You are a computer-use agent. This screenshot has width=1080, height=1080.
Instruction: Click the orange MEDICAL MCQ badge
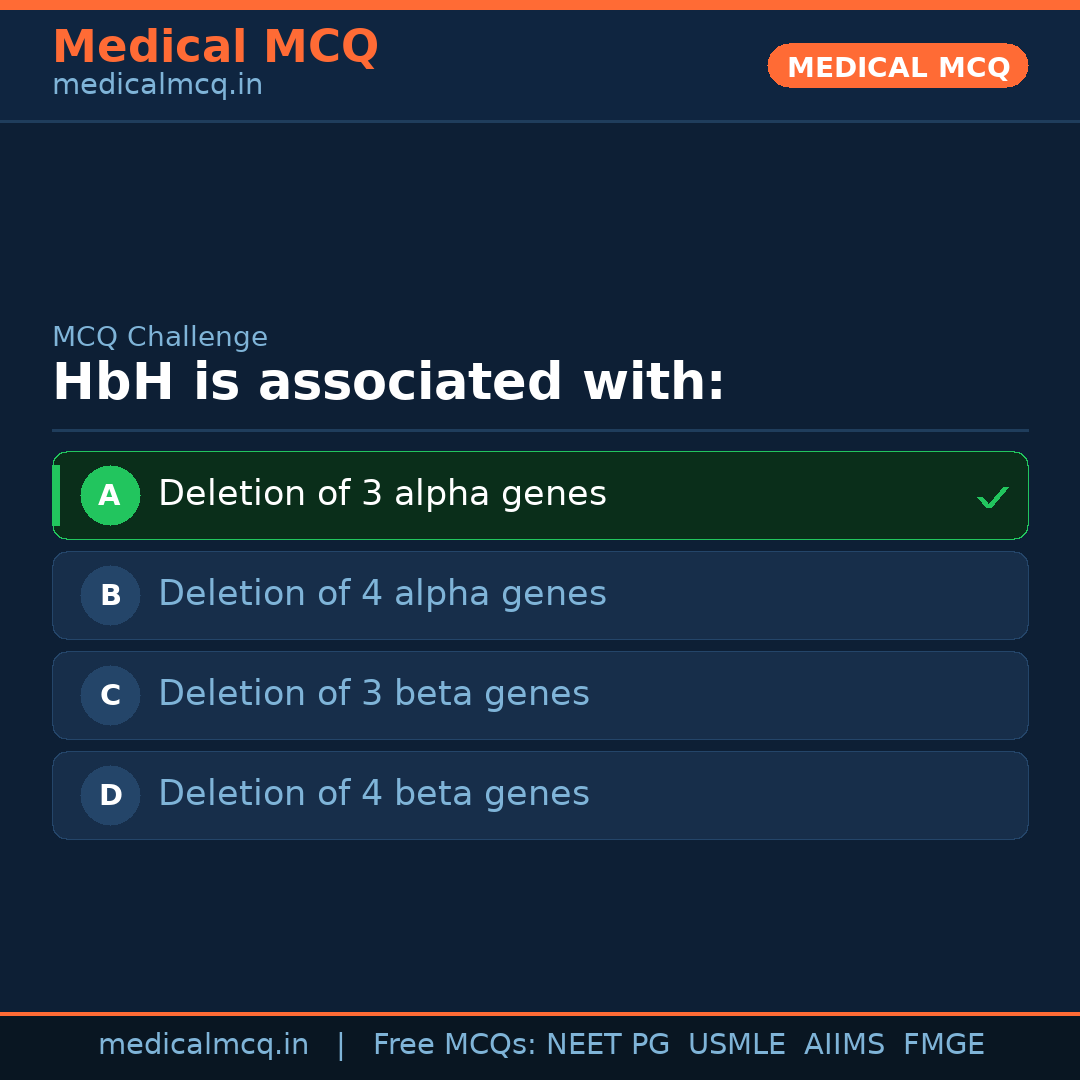coord(897,66)
